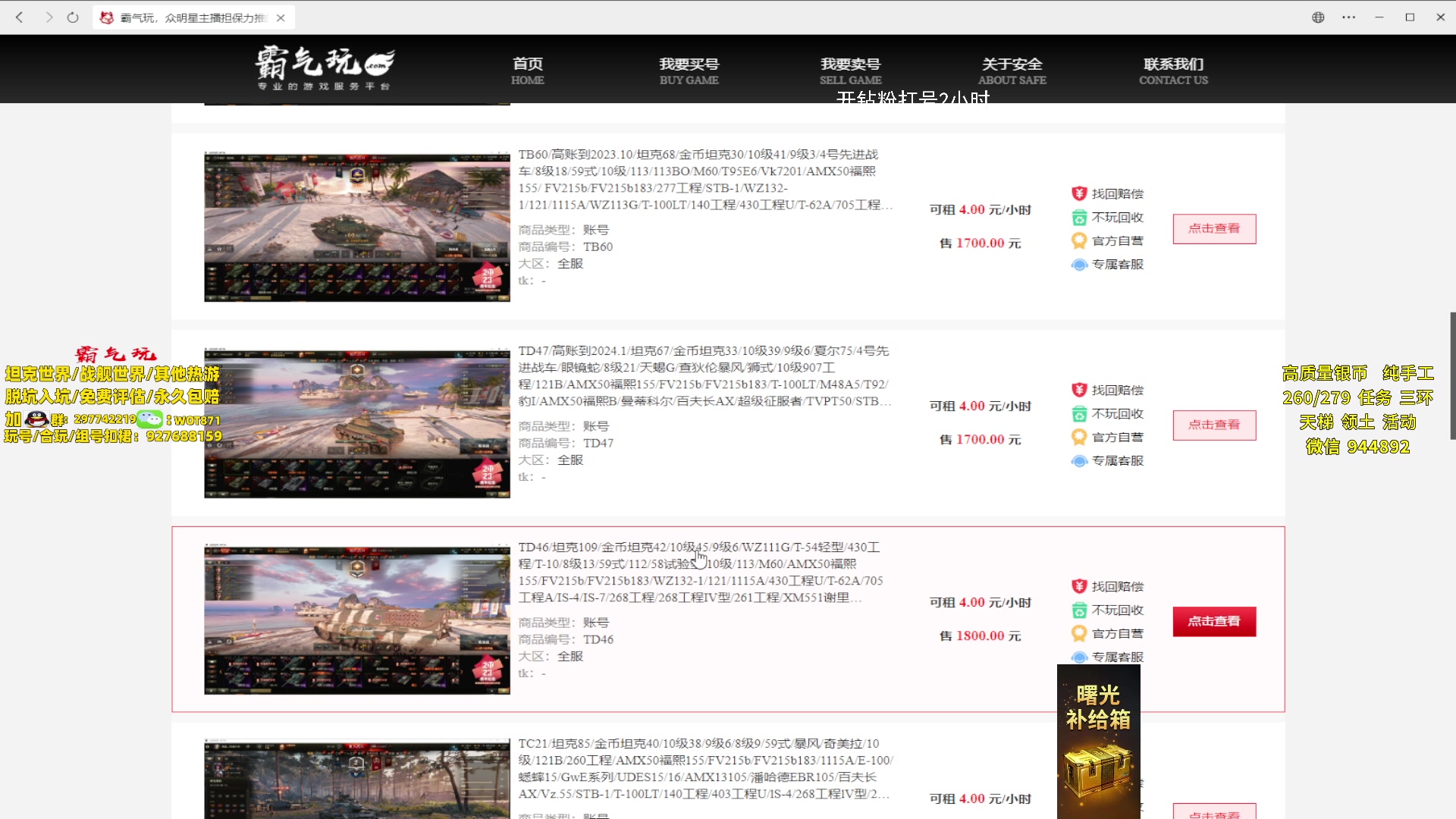Image resolution: width=1456 pixels, height=819 pixels.
Task: Click 官方自营 badge icon in TB60 row
Action: tap(1079, 241)
